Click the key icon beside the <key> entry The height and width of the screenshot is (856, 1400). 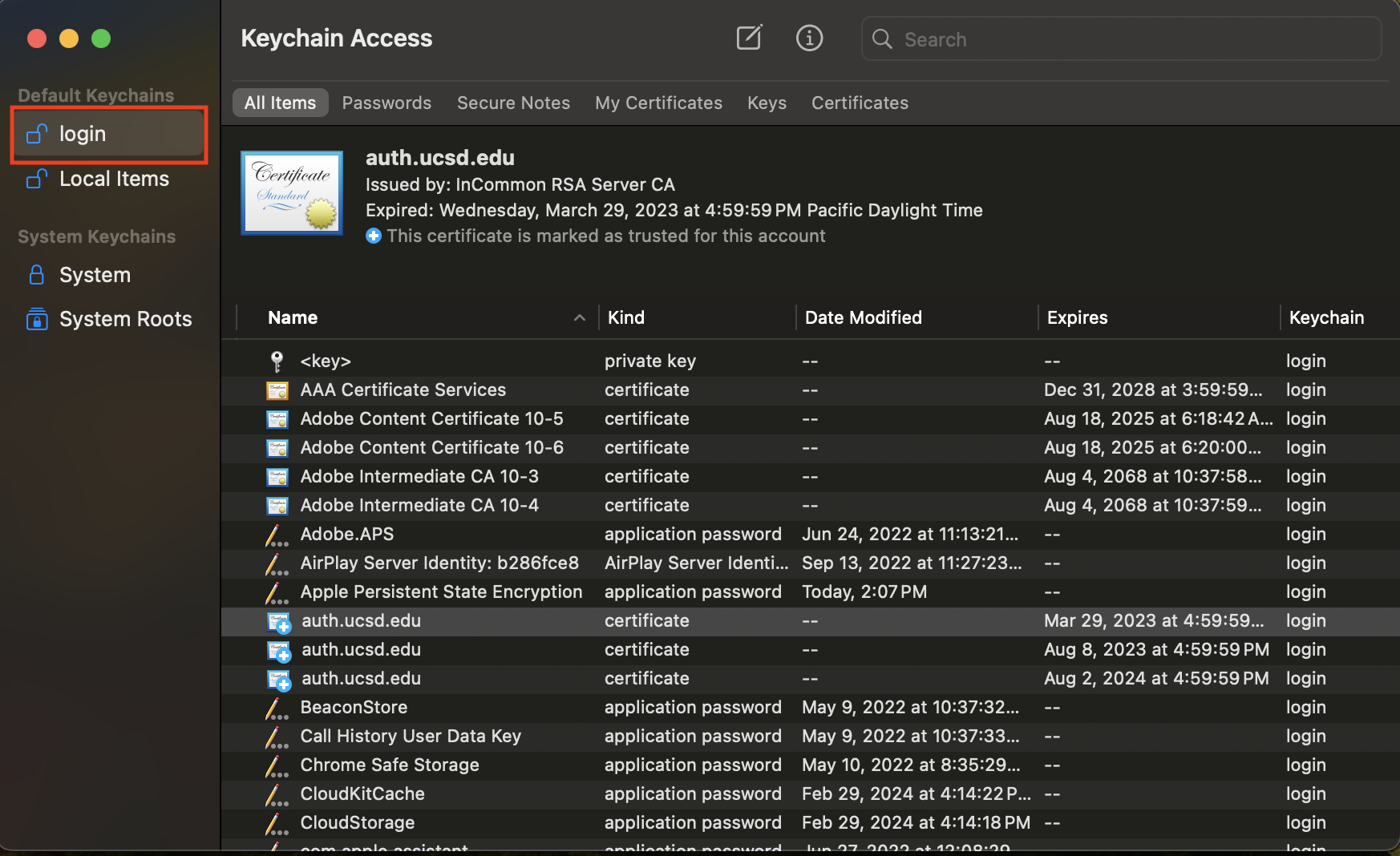pyautogui.click(x=277, y=361)
